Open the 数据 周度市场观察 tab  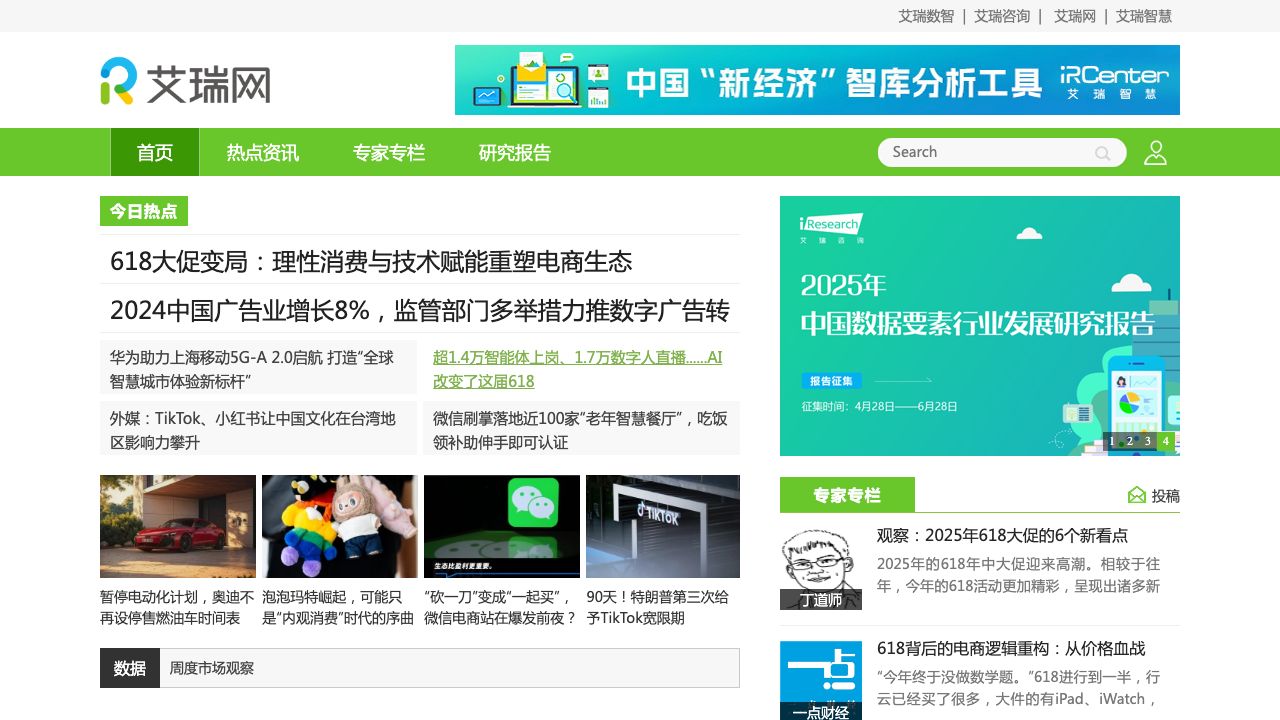(130, 667)
